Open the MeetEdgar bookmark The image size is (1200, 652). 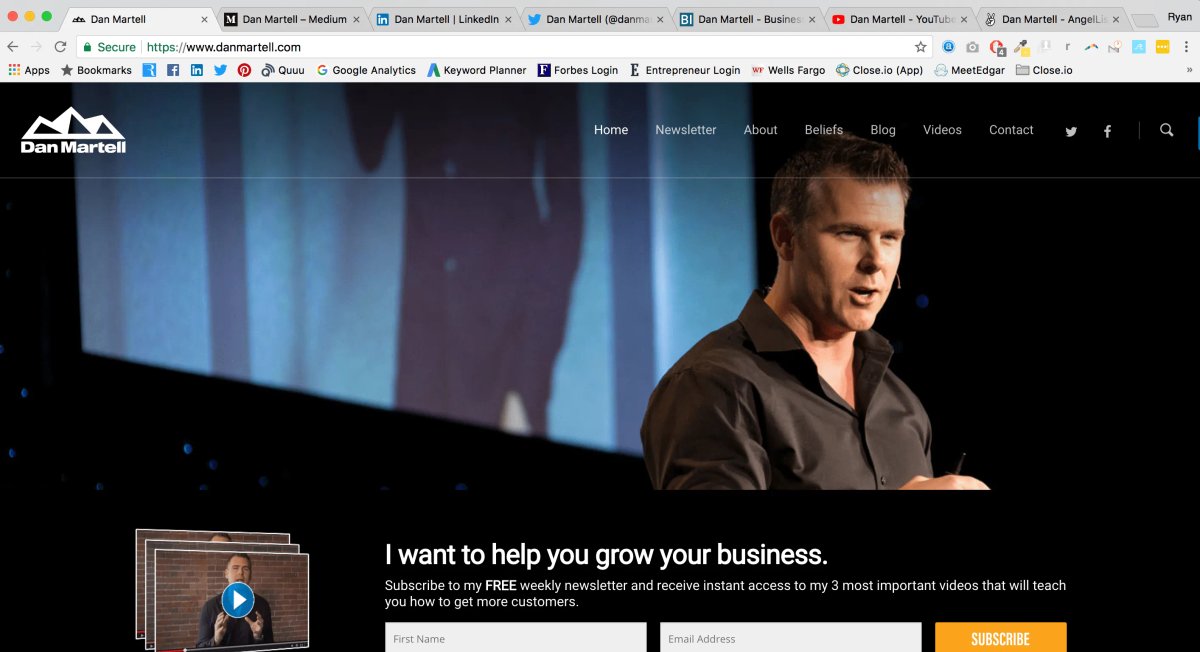click(x=970, y=70)
